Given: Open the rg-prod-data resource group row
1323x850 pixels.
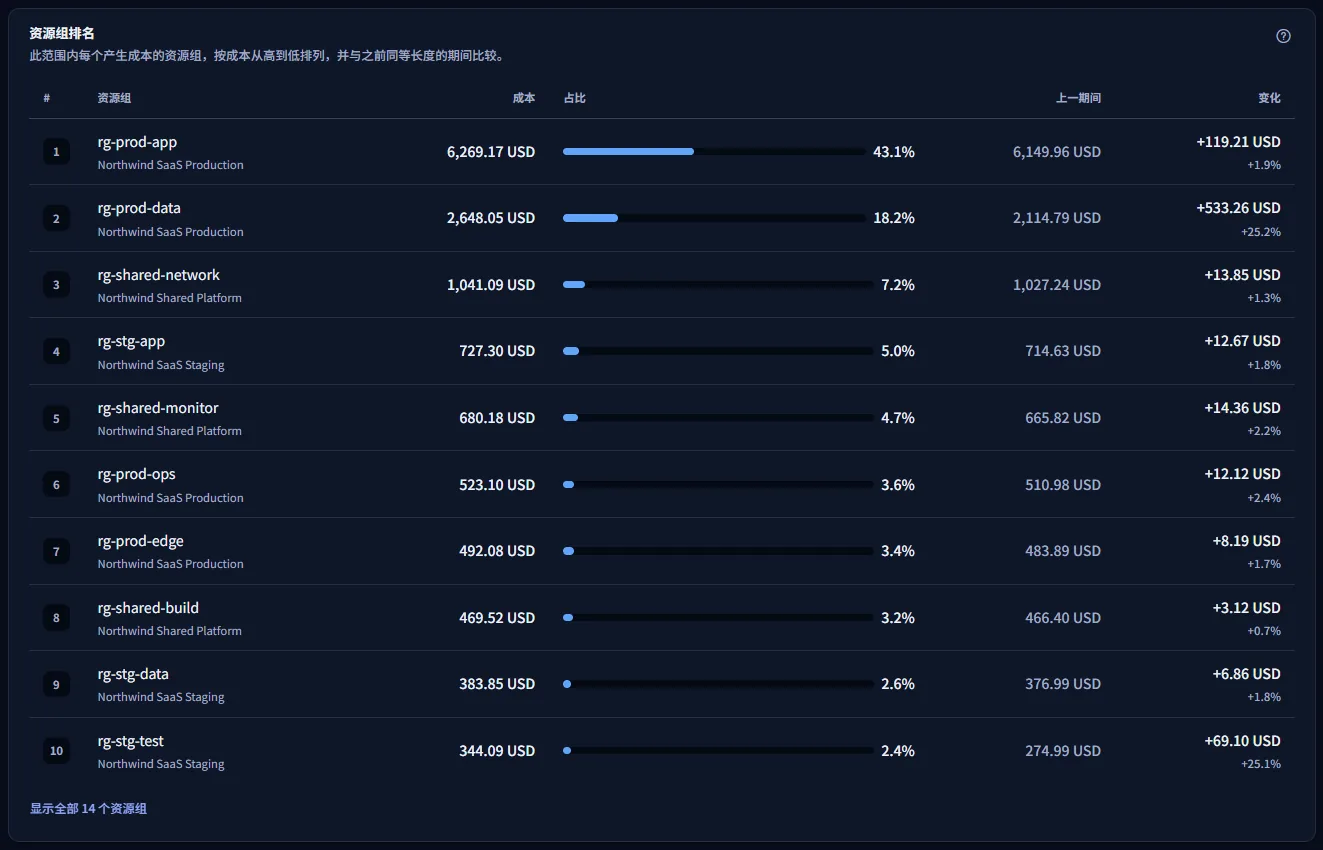Looking at the screenshot, I should [661, 218].
